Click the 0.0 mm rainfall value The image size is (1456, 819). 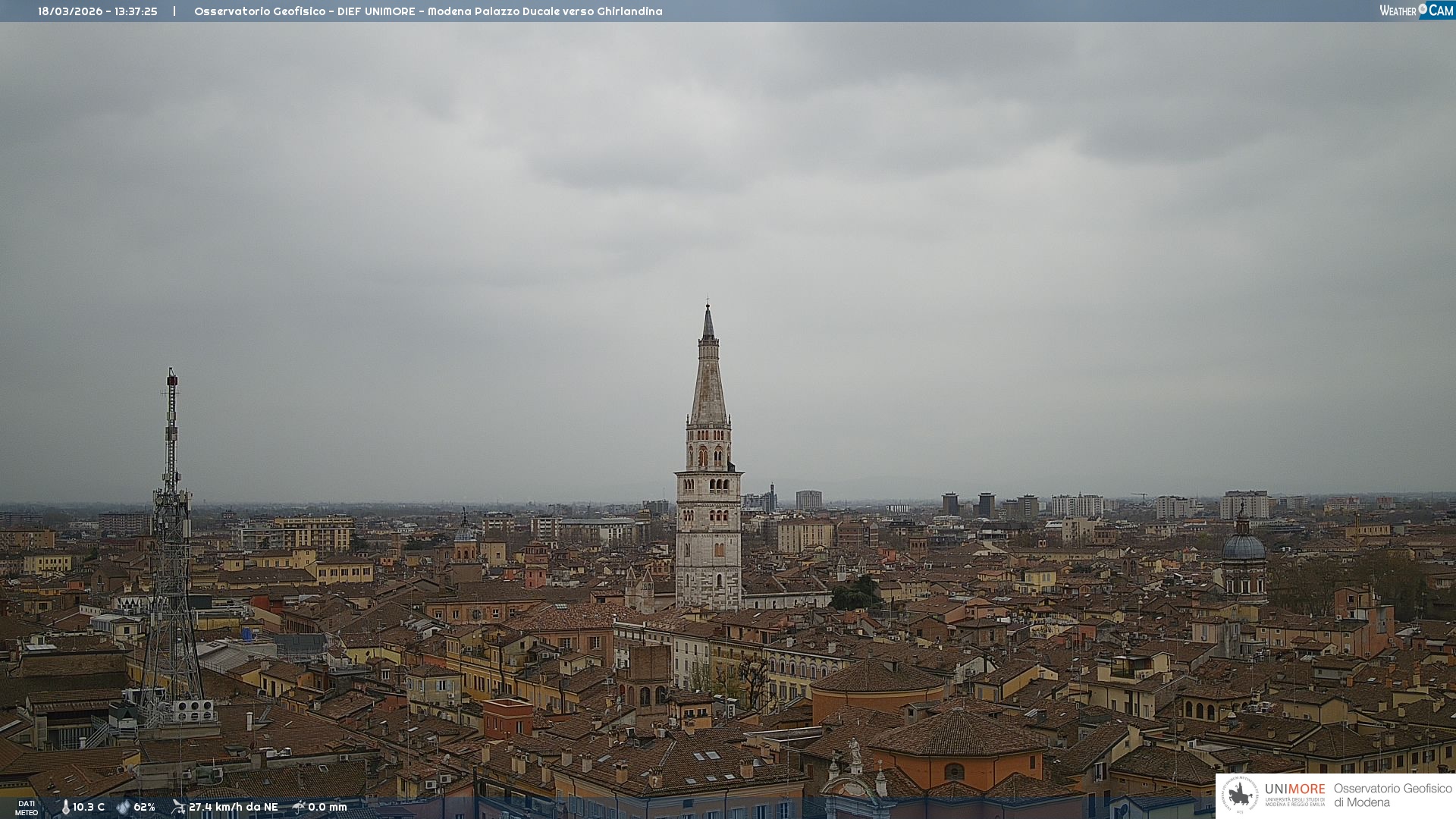327,807
